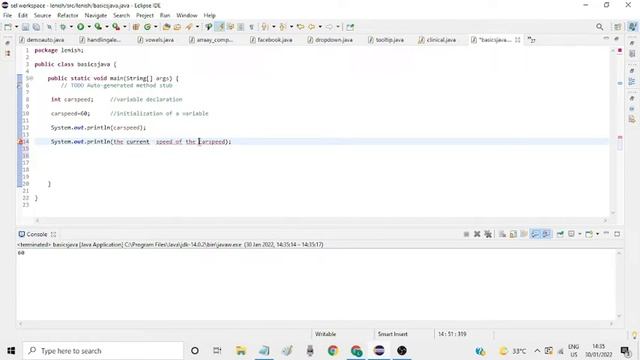This screenshot has height=360, width=640.
Task: Click the Coverage run icon
Action: pyautogui.click(x=98, y=27)
